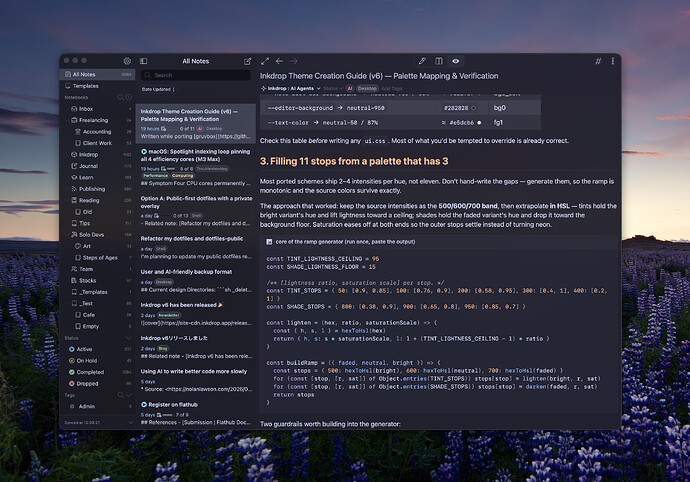Open the note's three-dot more menu
Viewport: 690px width, 482px height.
tap(613, 61)
